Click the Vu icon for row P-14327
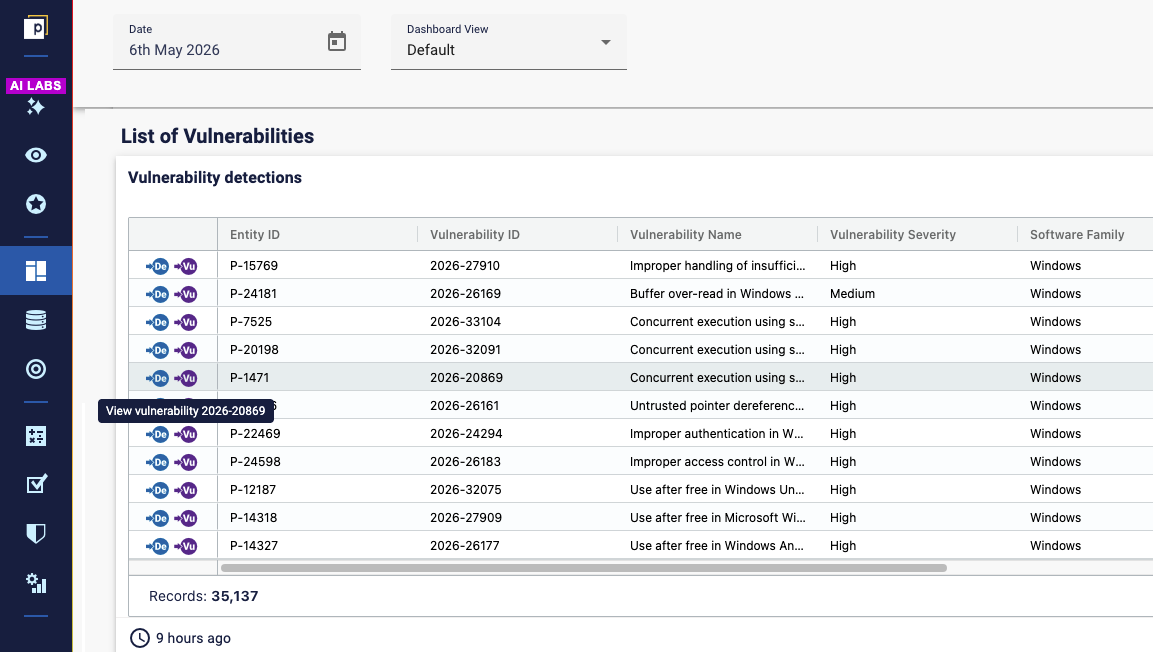Image resolution: width=1153 pixels, height=652 pixels. pyautogui.click(x=186, y=546)
